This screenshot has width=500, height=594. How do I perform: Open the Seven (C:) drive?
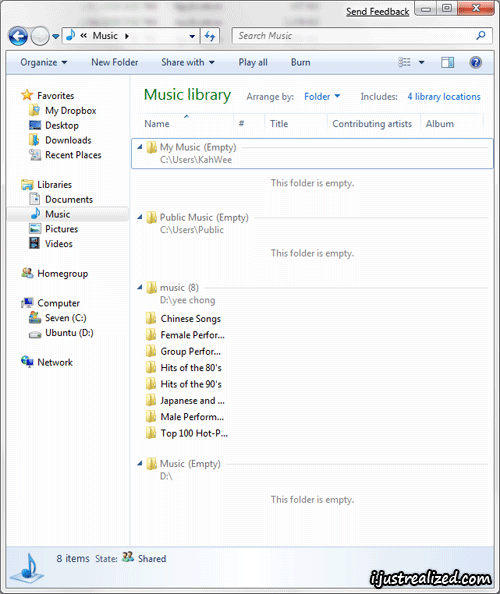coord(58,317)
